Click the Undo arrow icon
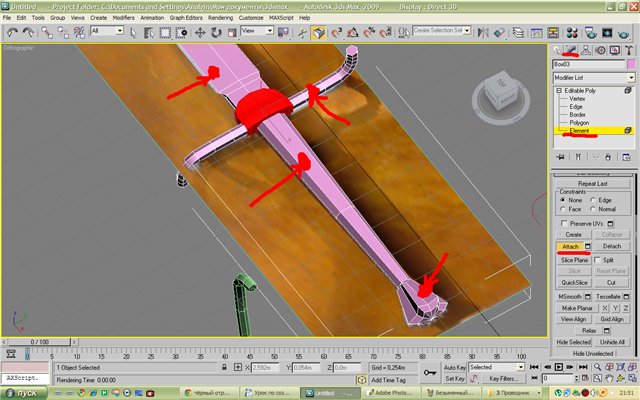 12,32
